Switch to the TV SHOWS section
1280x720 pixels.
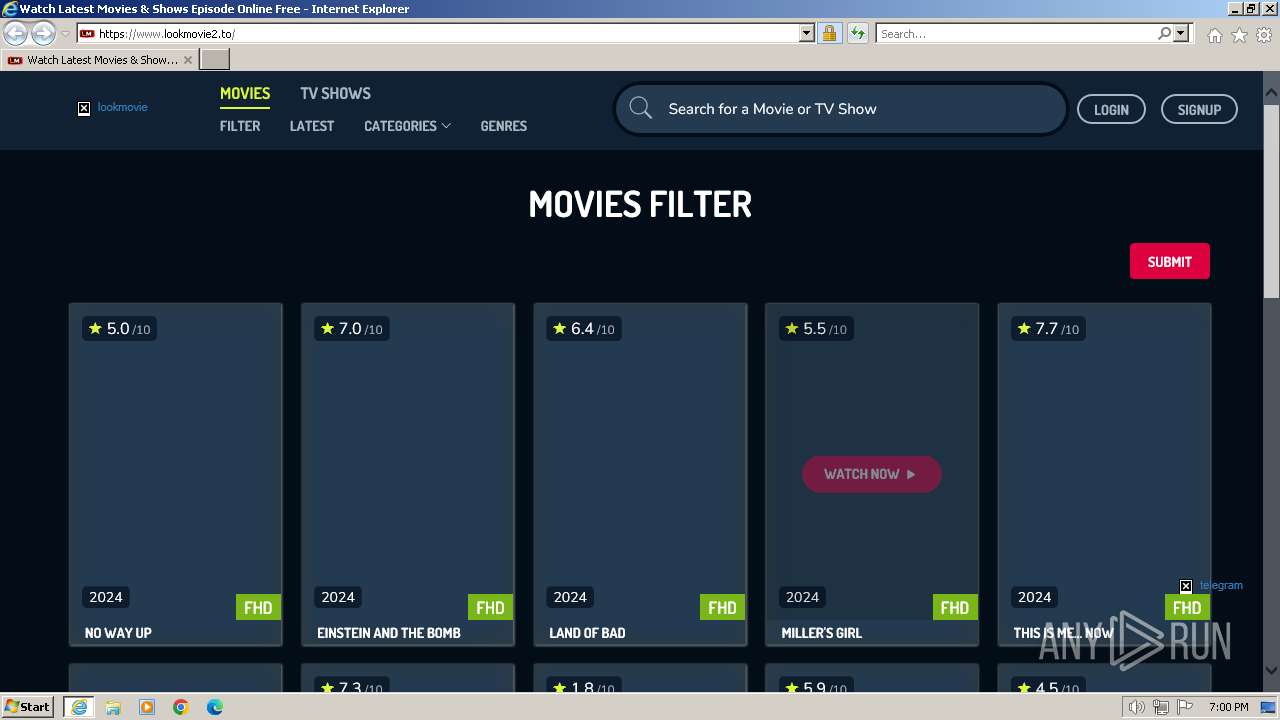(x=335, y=93)
